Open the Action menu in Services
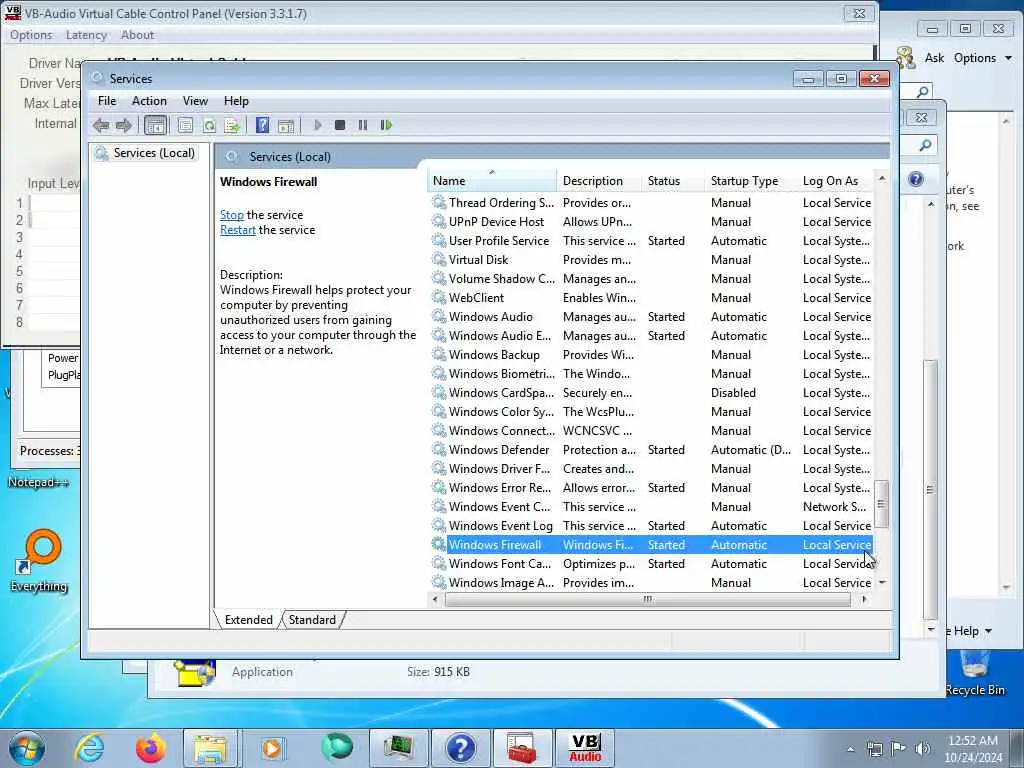The image size is (1024, 768). point(149,101)
